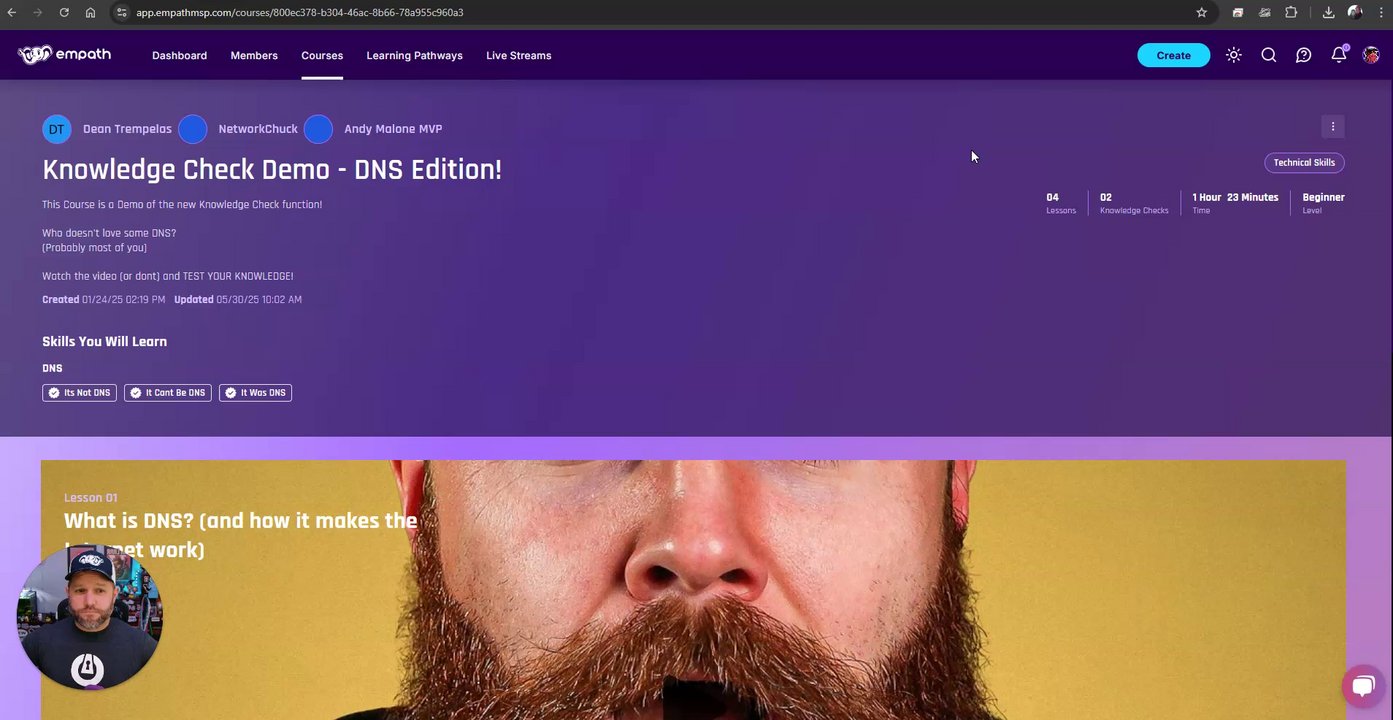Viewport: 1393px width, 720px height.
Task: Open browser downloads icon
Action: [1328, 12]
